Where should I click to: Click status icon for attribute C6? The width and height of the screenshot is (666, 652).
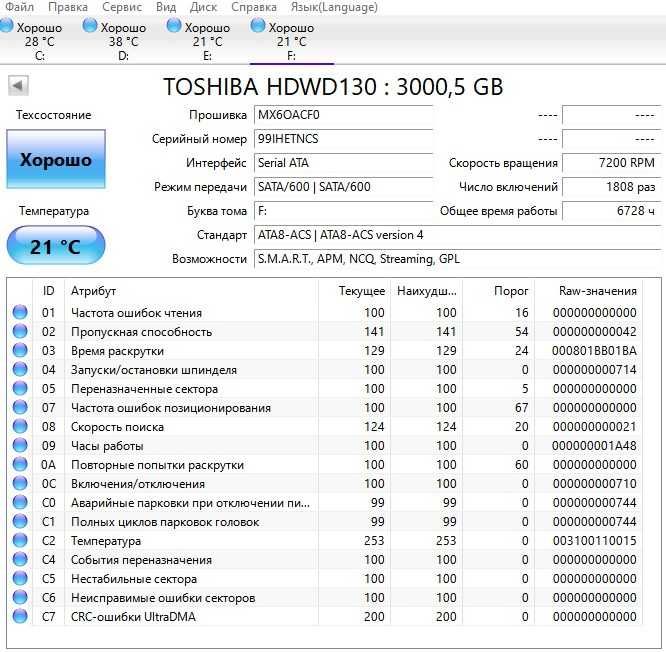(20, 597)
